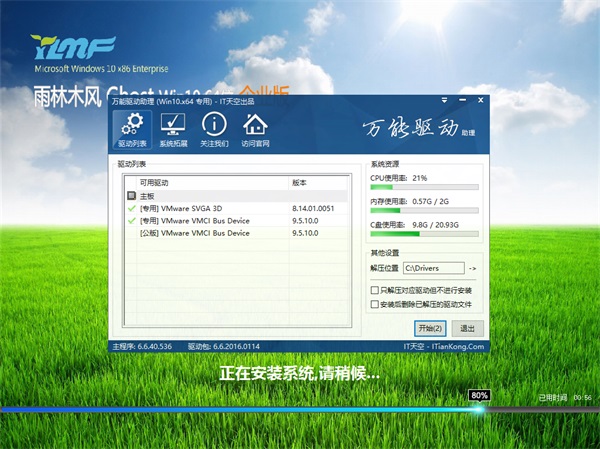Toggle checkmark for VMware SVGA 3D driver
This screenshot has width=600, height=449.
(x=131, y=208)
